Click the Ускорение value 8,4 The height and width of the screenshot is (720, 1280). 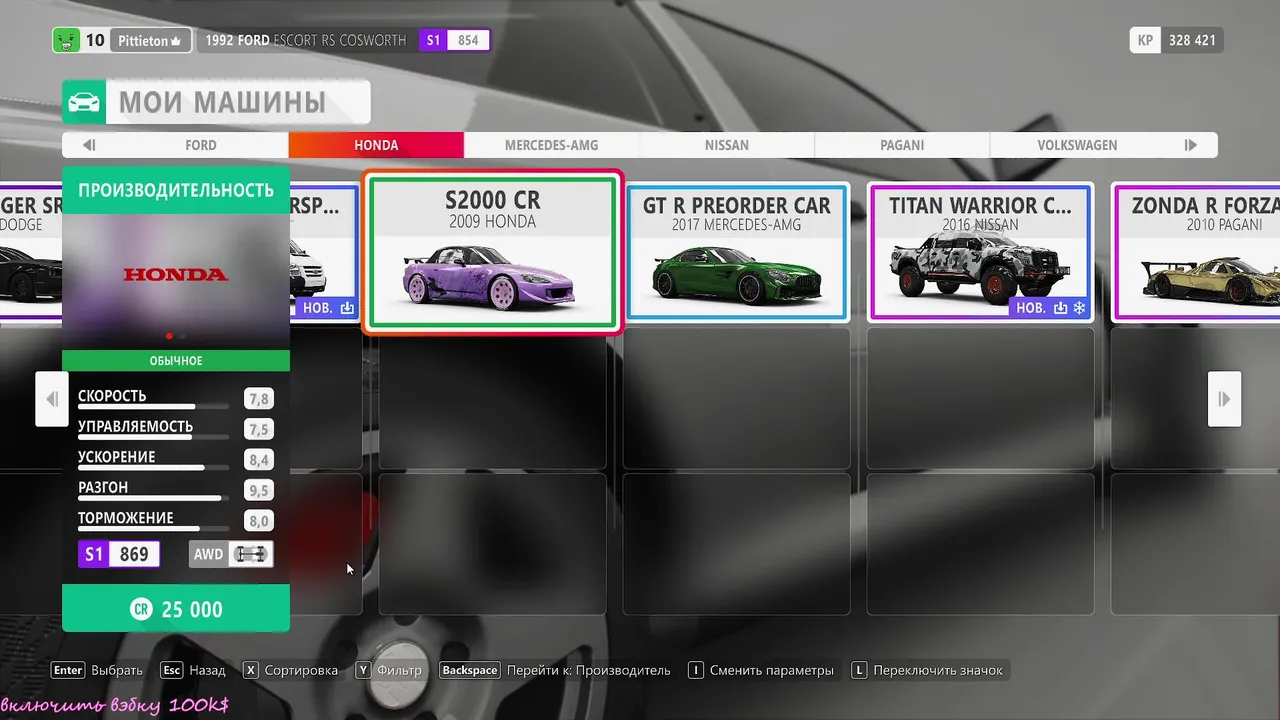(259, 460)
